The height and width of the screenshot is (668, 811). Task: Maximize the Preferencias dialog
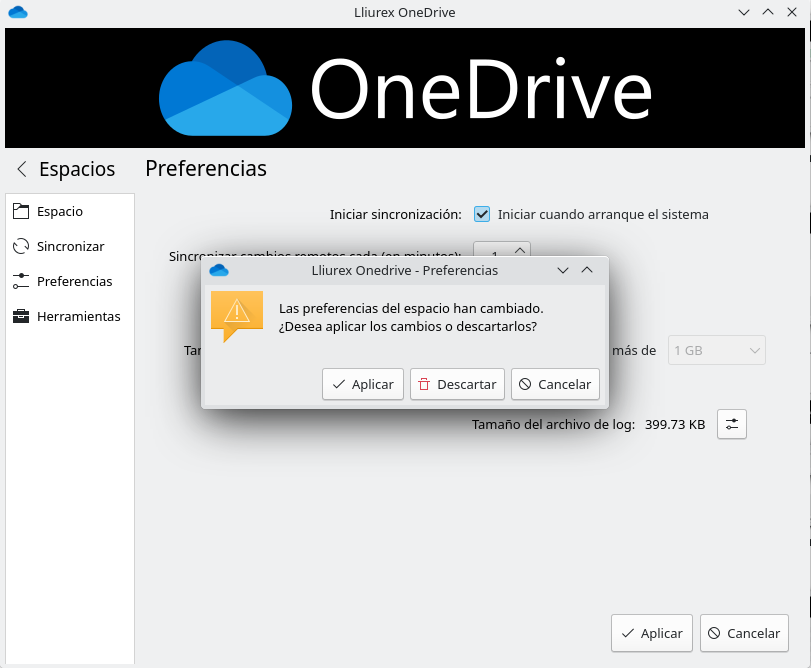[x=587, y=270]
